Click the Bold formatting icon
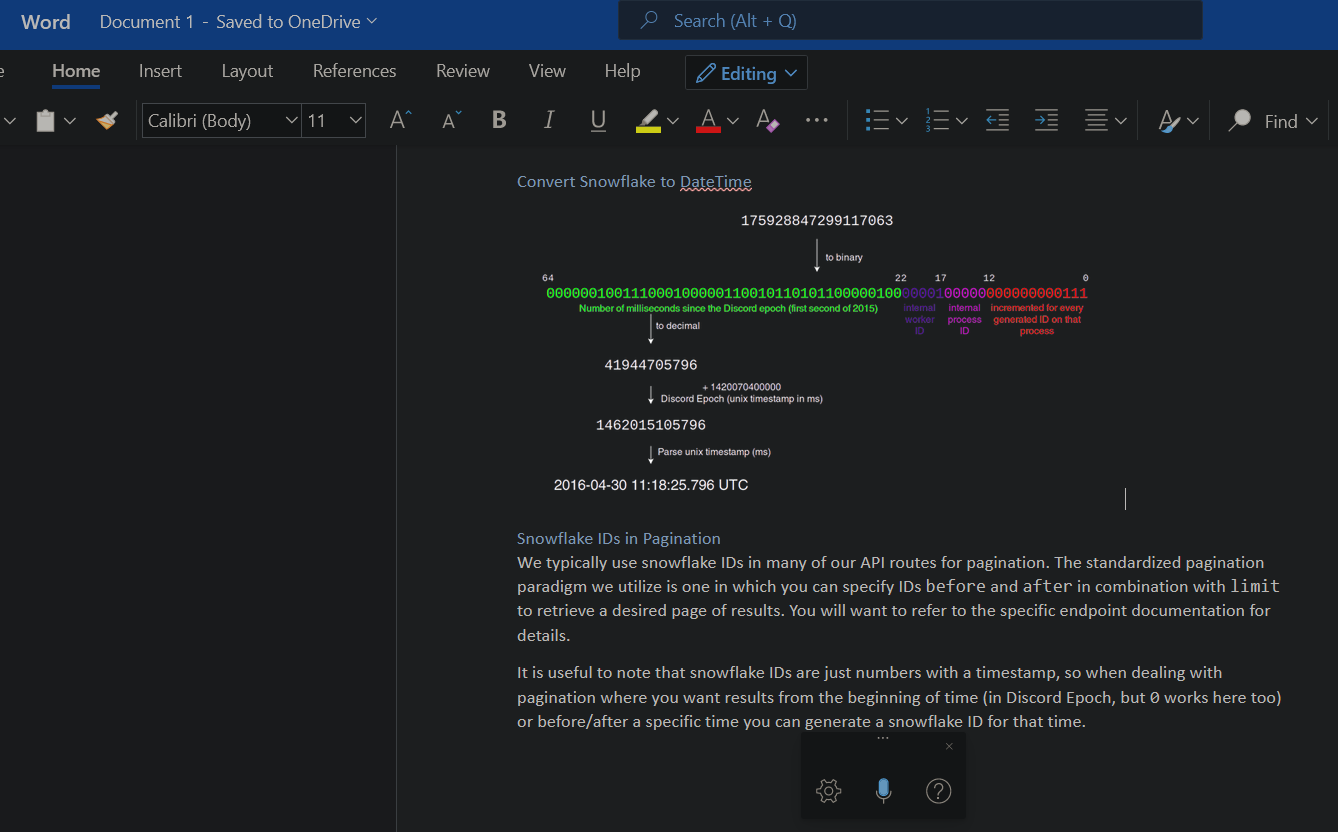Screen dimensions: 1338x832 coord(499,120)
